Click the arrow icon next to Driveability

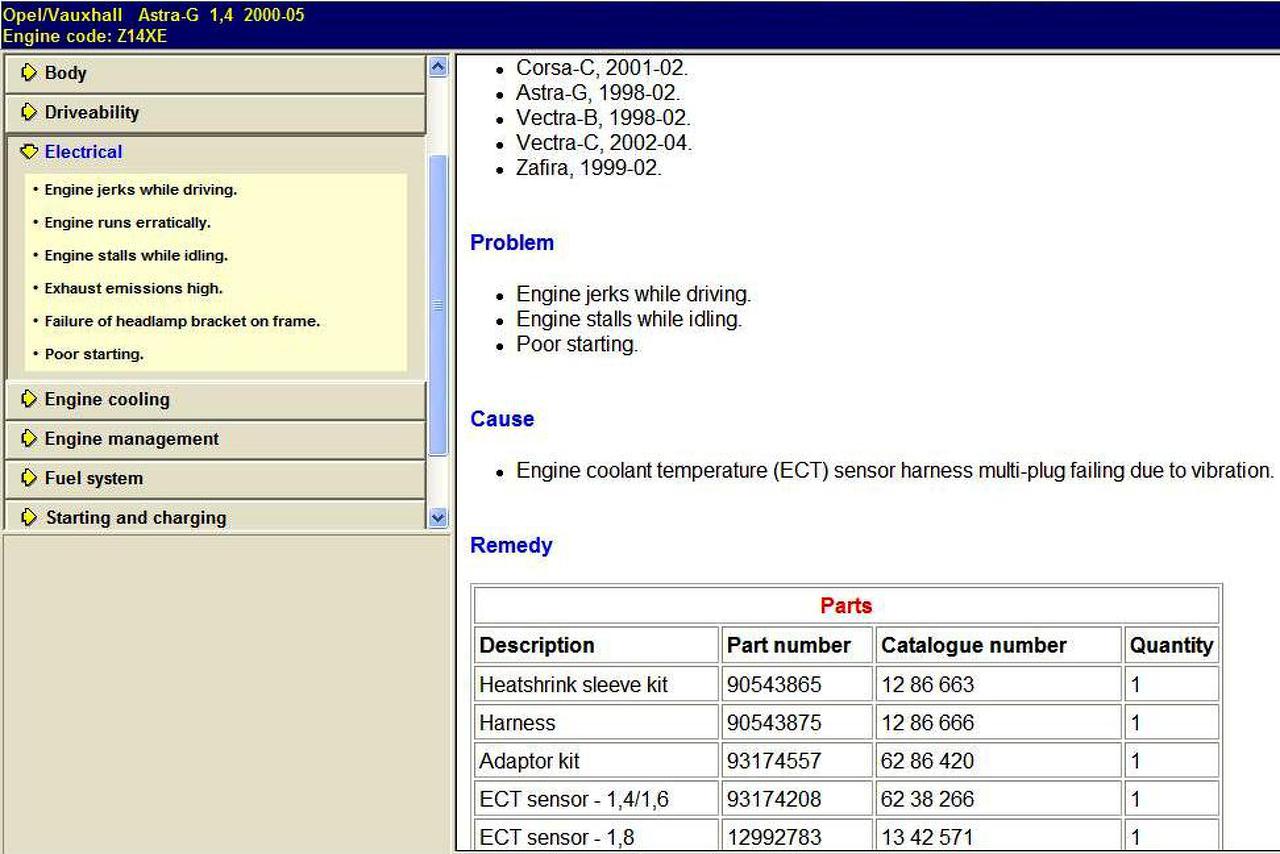tap(28, 112)
